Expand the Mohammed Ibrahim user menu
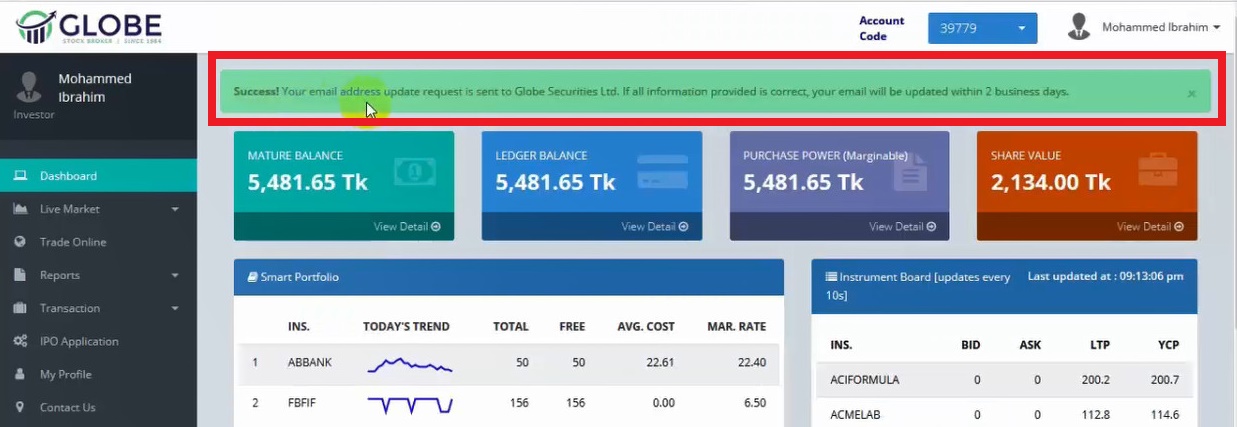 [1160, 28]
